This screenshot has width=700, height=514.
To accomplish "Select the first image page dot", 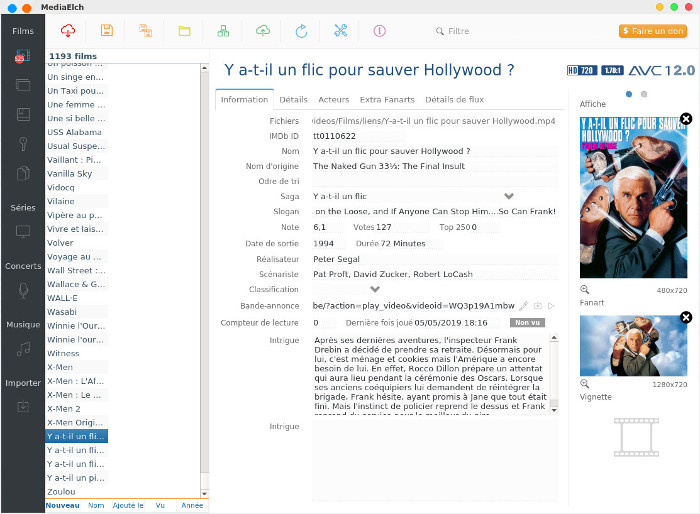I will coord(629,94).
